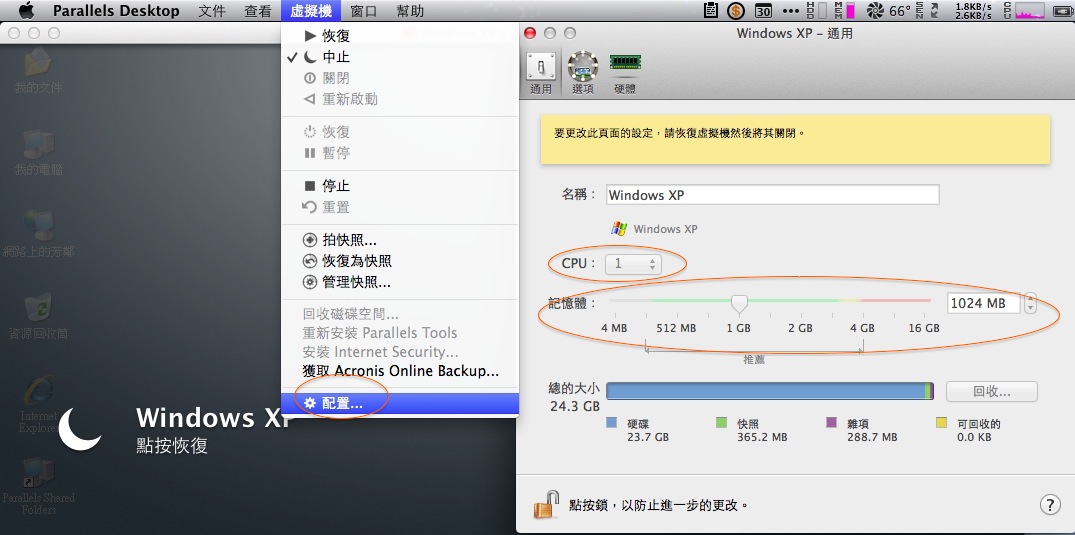Click the 回收... reclaim button
1075x535 pixels.
coord(991,392)
